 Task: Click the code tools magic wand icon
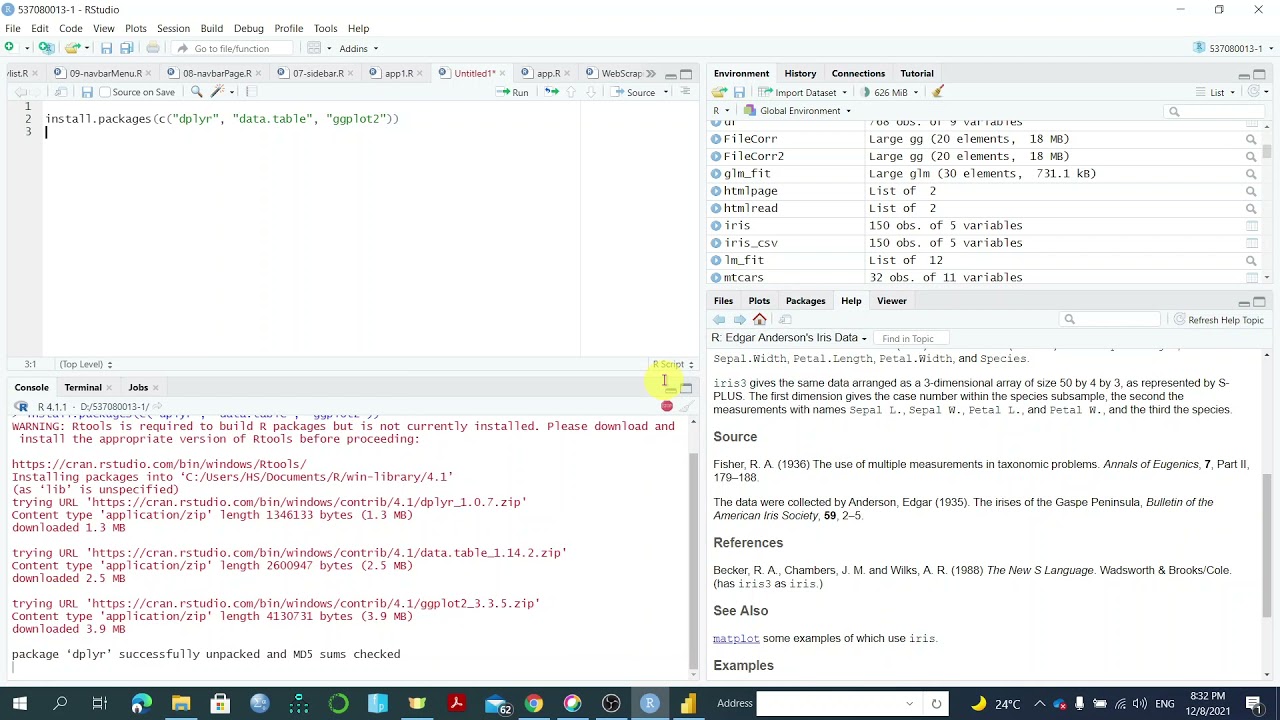pos(217,92)
